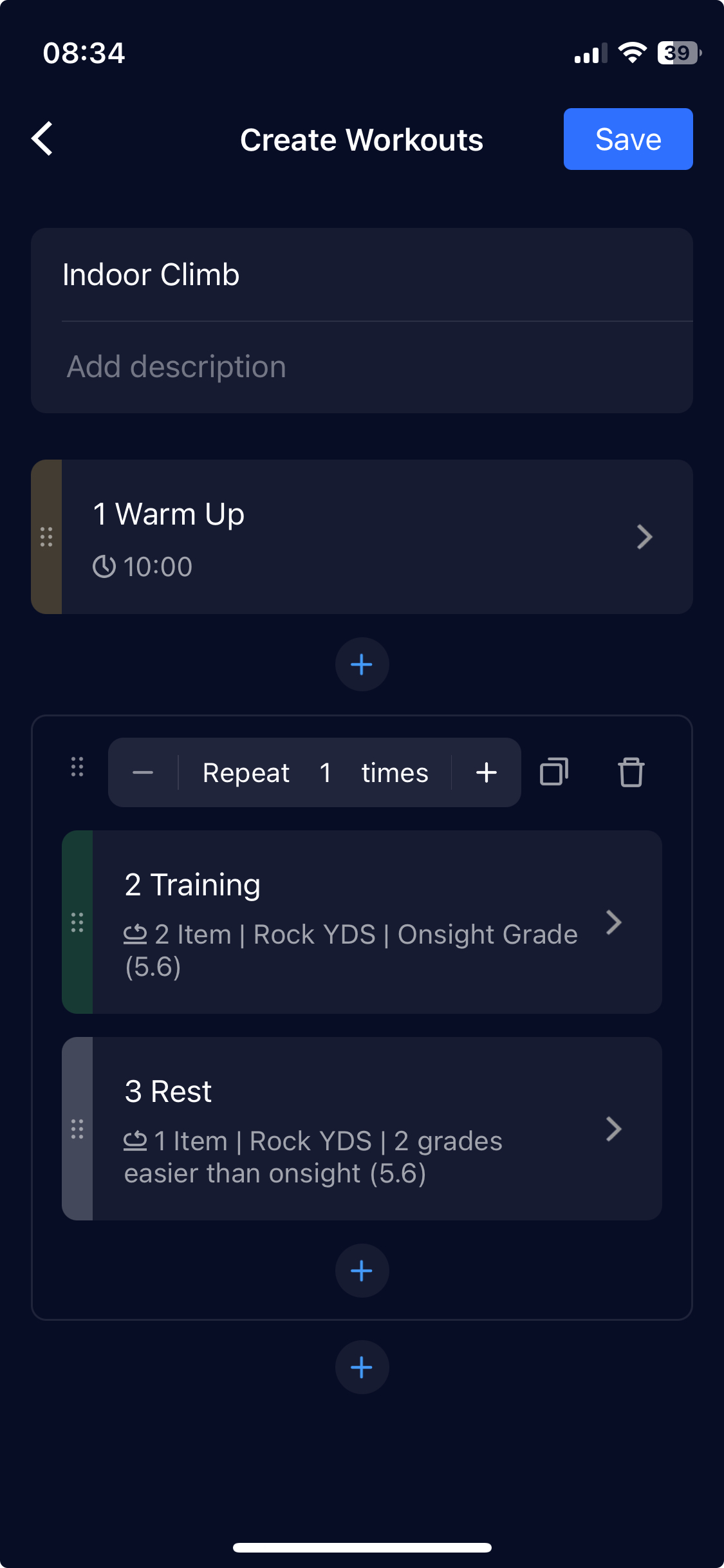
Task: Open Warm Up step details chevron
Action: (x=644, y=537)
